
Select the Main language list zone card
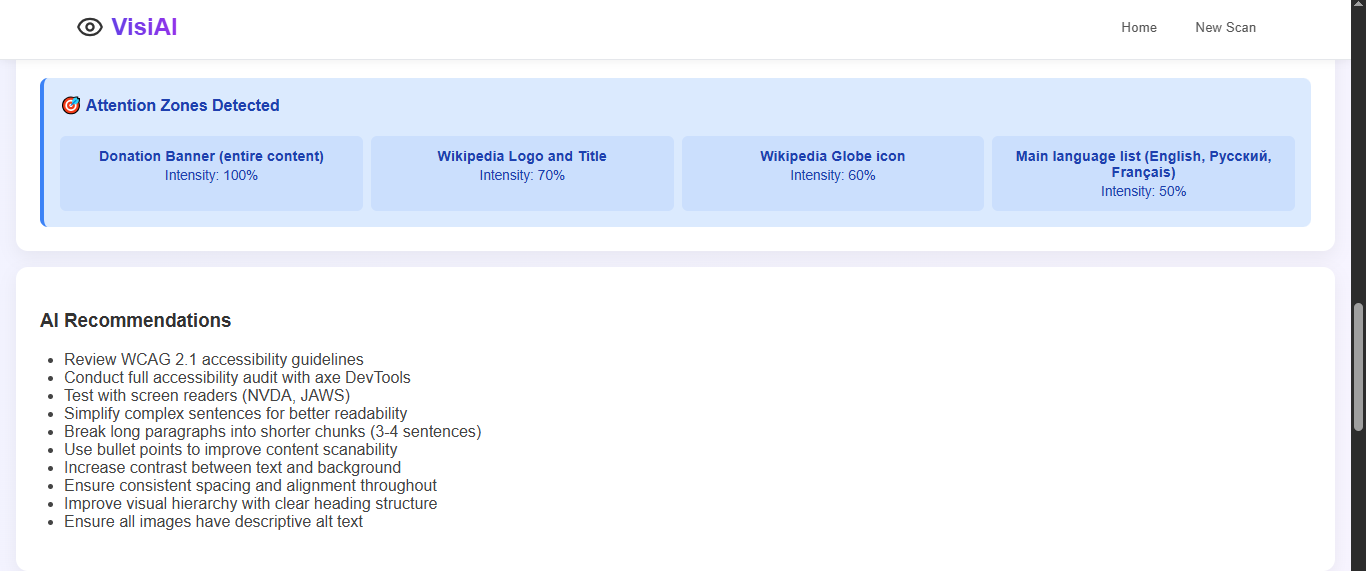[x=1143, y=173]
